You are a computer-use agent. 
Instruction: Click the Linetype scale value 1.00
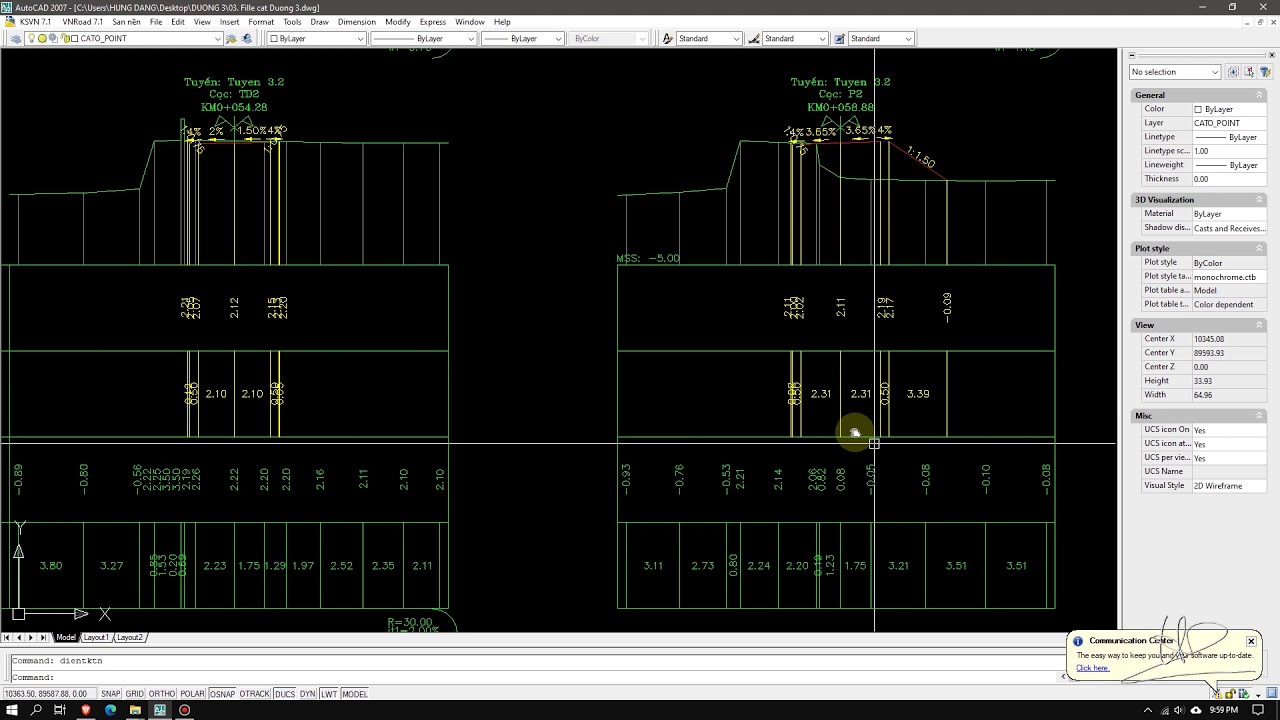1229,151
